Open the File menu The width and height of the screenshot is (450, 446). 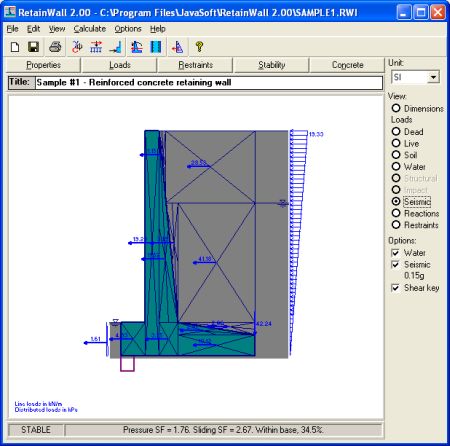coord(12,29)
